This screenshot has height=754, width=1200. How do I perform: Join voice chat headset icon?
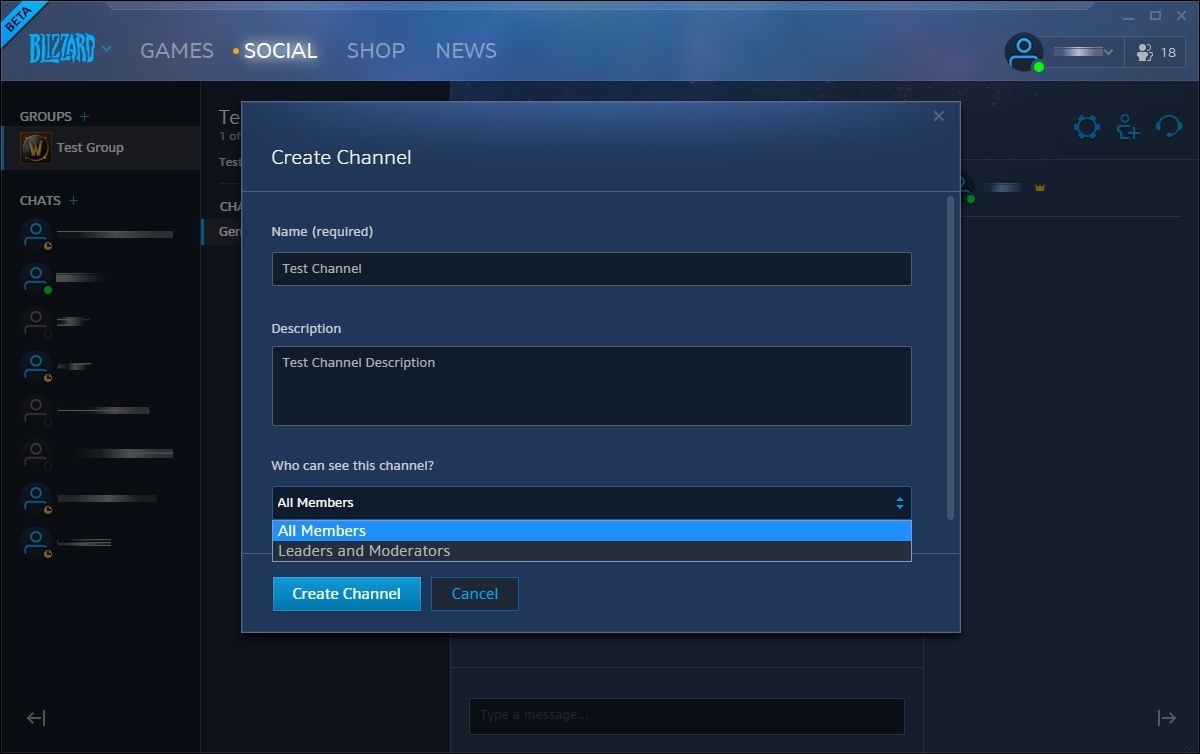pyautogui.click(x=1168, y=127)
